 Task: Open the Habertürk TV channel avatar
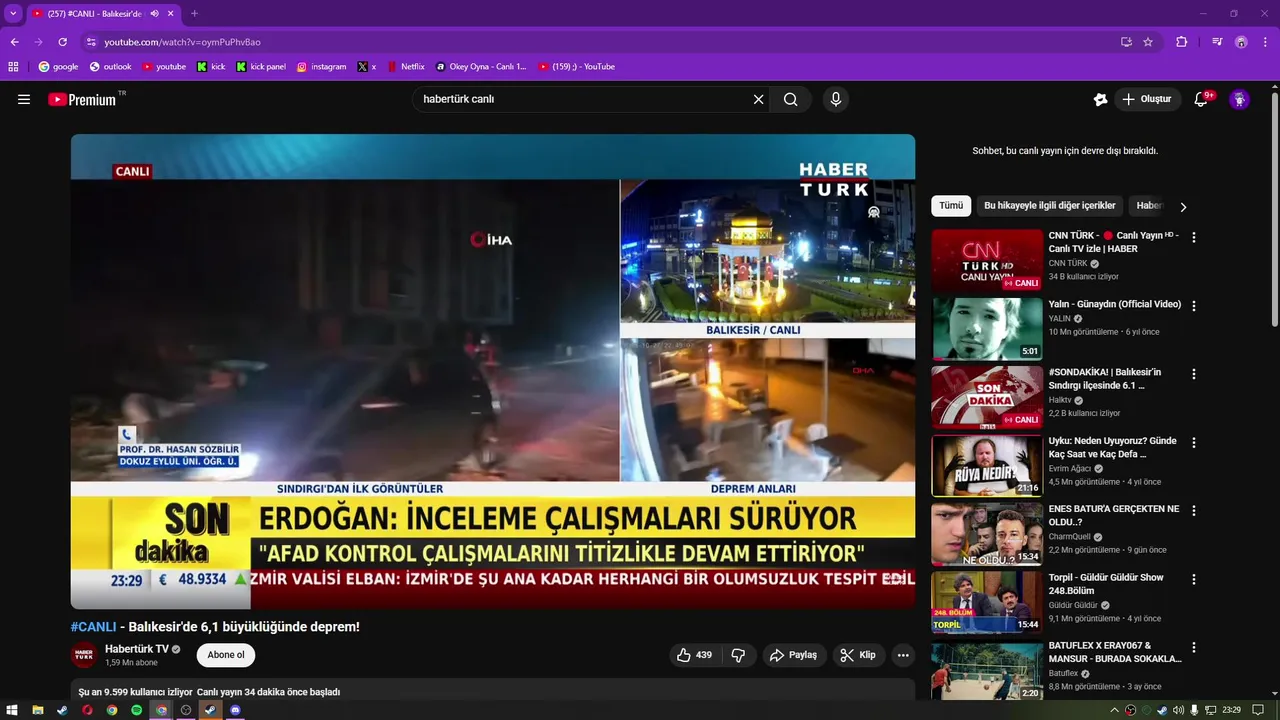pyautogui.click(x=84, y=655)
